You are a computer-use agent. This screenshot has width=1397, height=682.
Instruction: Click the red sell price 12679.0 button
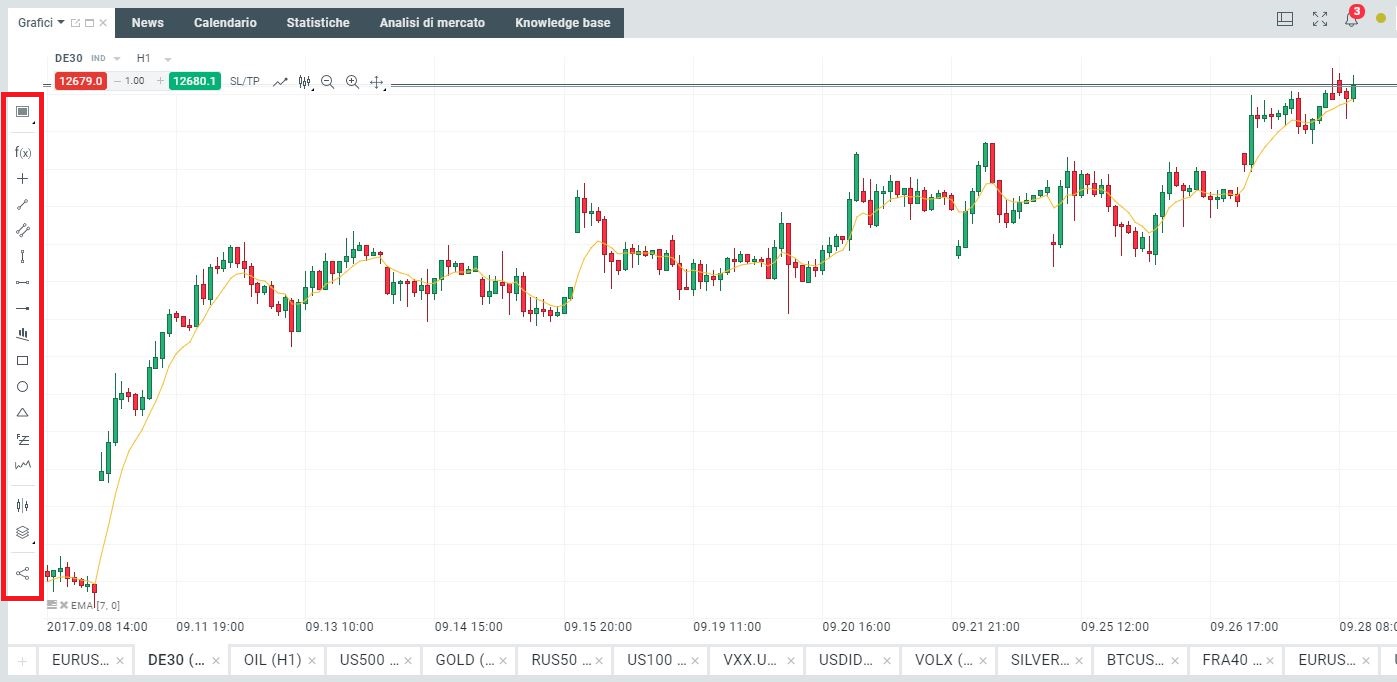[x=81, y=81]
